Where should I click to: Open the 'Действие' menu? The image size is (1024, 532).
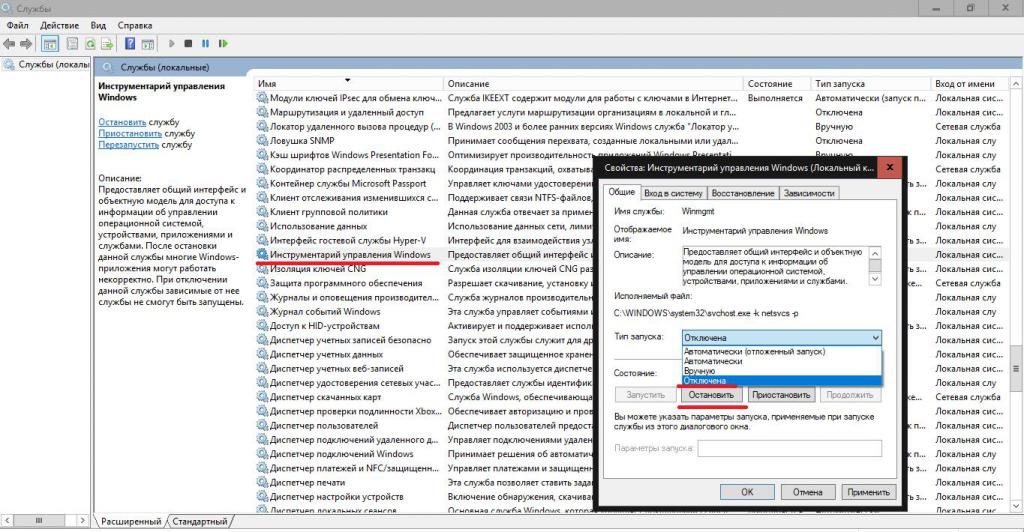60,24
